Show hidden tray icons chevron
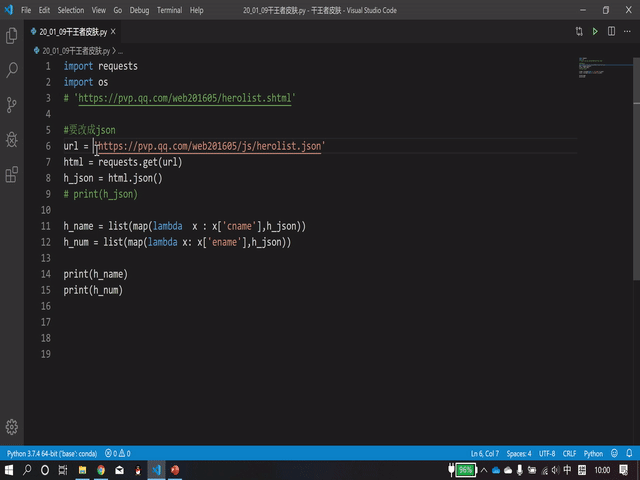The image size is (640, 480). point(484,470)
